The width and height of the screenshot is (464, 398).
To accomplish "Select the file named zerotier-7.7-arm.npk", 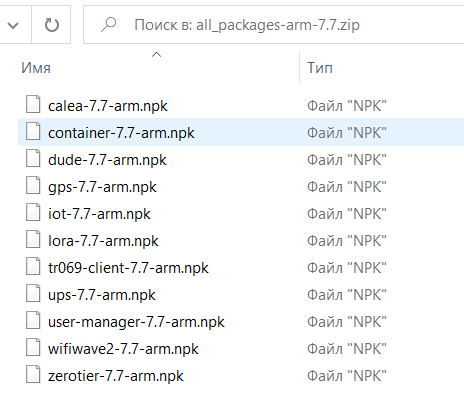I will pyautogui.click(x=116, y=376).
